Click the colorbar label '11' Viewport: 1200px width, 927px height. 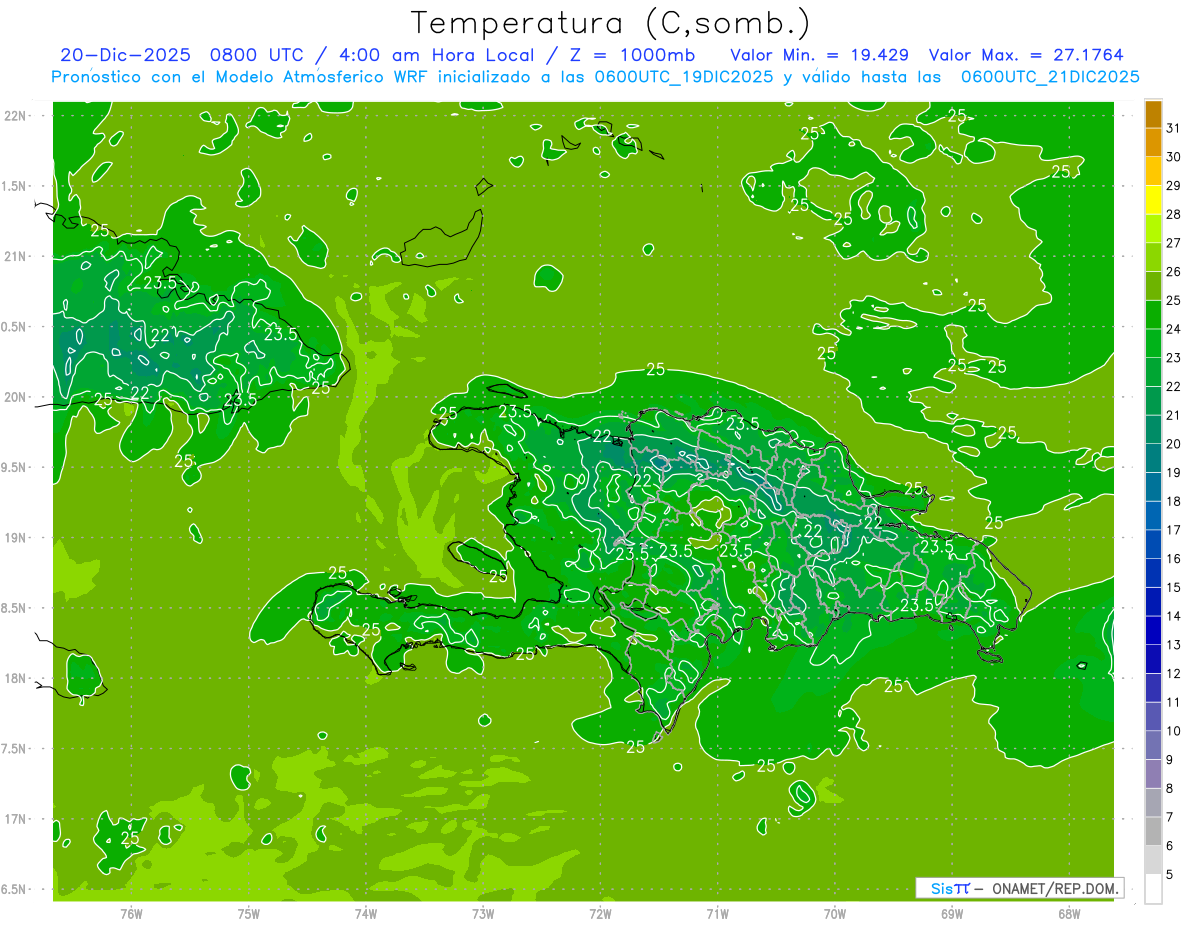(x=1173, y=702)
